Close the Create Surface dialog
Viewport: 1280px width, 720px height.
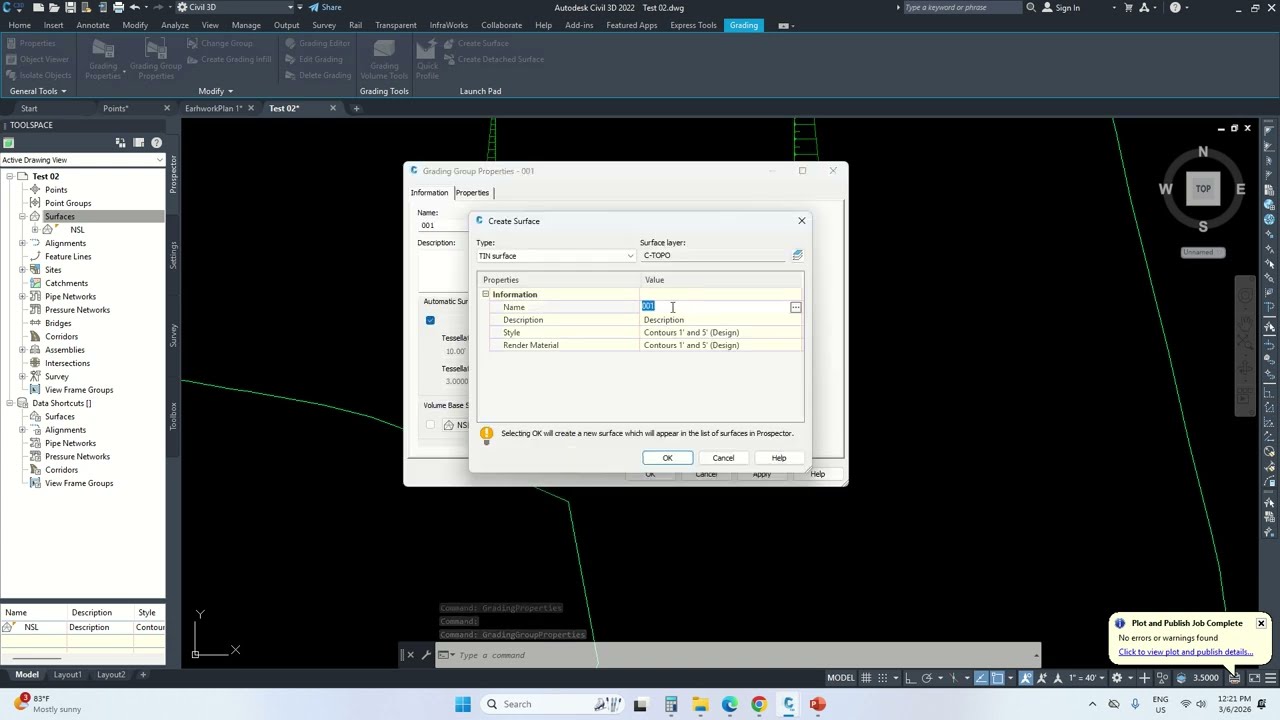(801, 221)
